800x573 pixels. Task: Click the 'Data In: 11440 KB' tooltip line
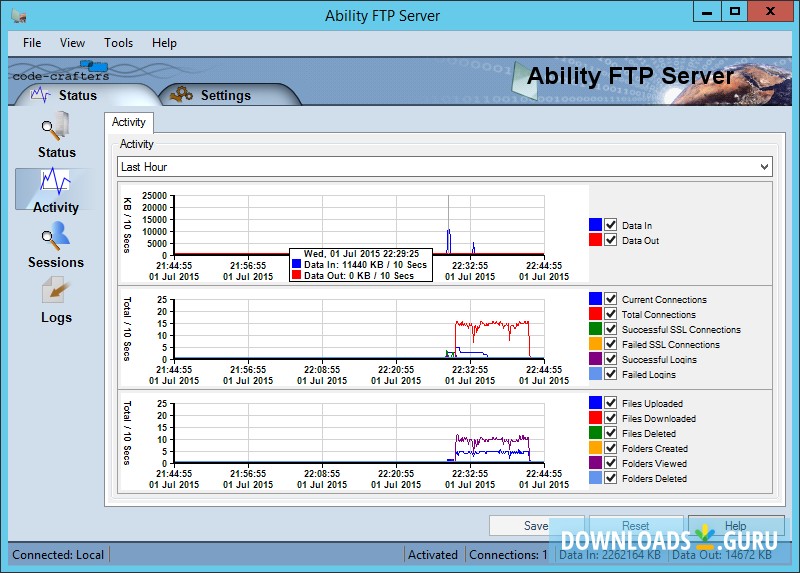click(365, 265)
